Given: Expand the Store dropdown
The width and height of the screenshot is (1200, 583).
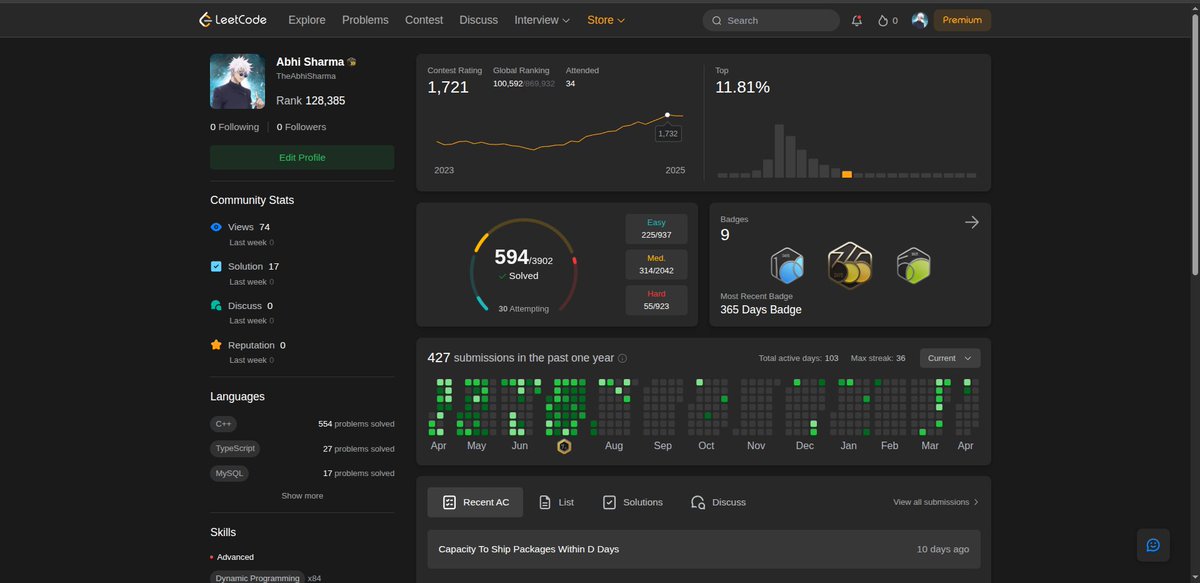Looking at the screenshot, I should click(x=606, y=20).
